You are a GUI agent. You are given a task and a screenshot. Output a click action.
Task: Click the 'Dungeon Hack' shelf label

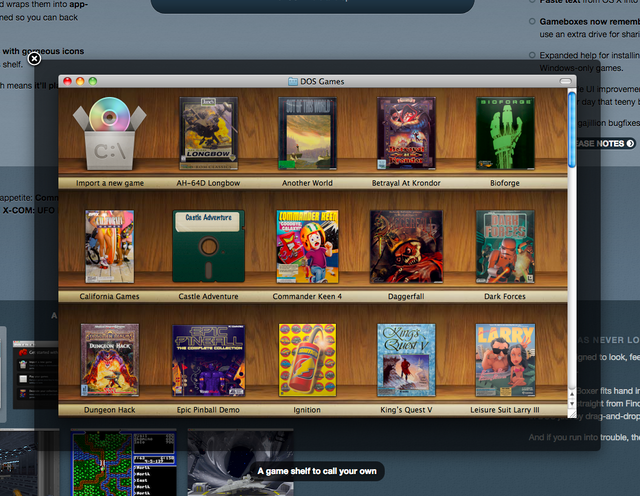point(109,410)
